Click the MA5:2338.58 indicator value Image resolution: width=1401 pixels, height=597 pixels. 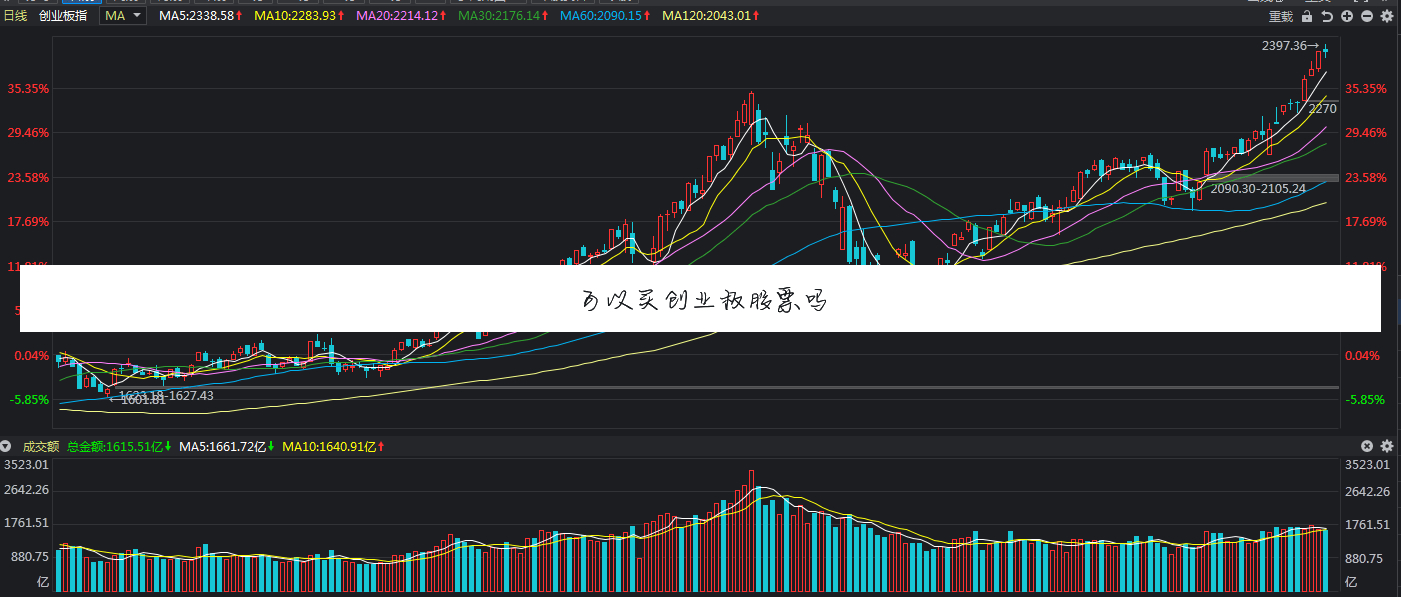[197, 16]
